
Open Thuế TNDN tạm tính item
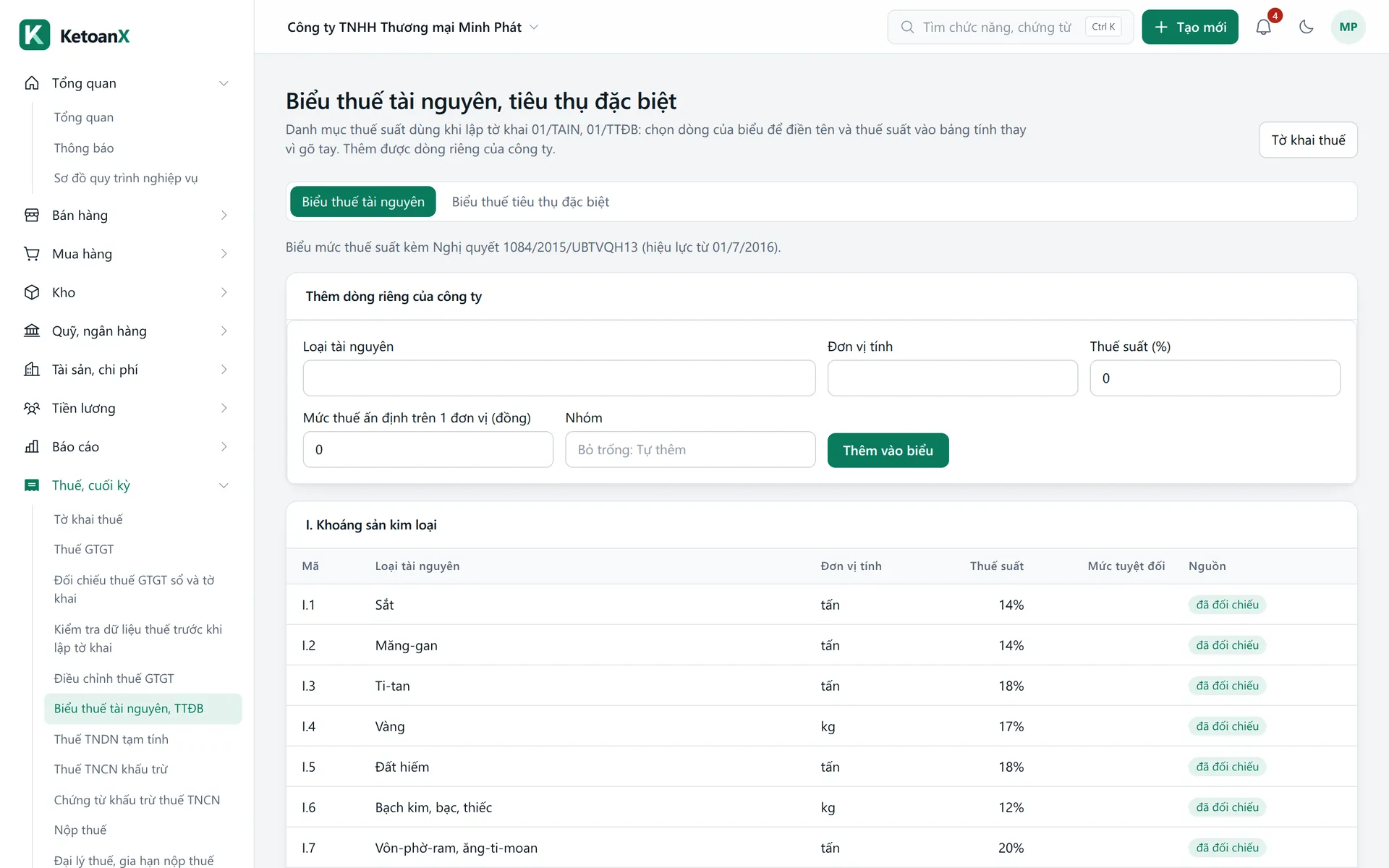click(x=111, y=739)
